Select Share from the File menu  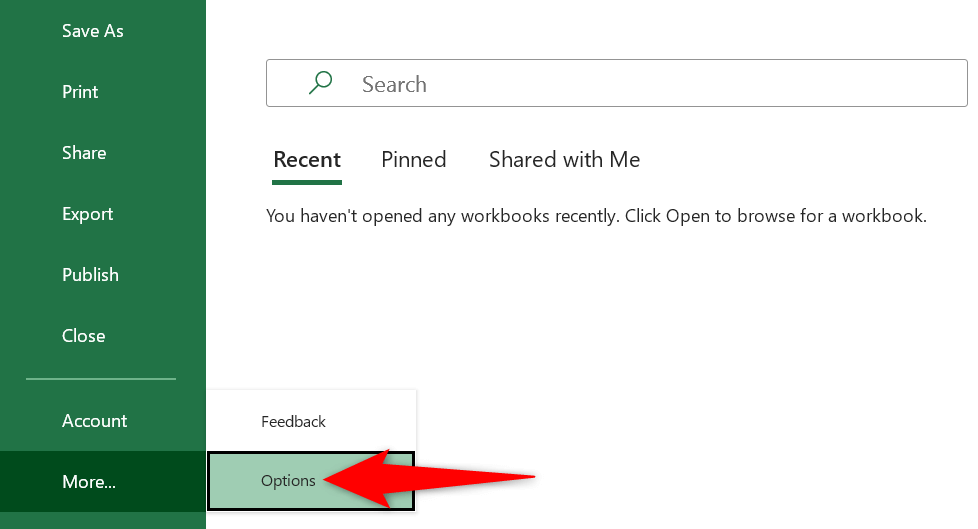point(84,153)
